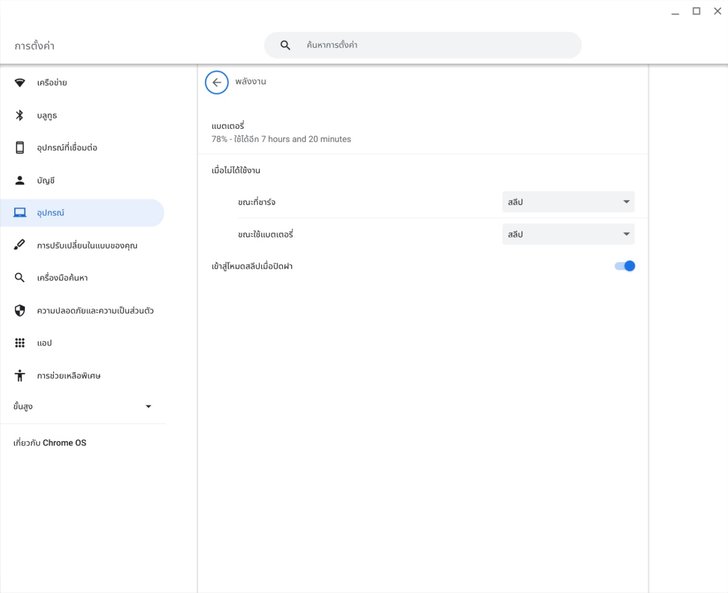Click the search magnifier icon in the settings search bar

pos(285,45)
